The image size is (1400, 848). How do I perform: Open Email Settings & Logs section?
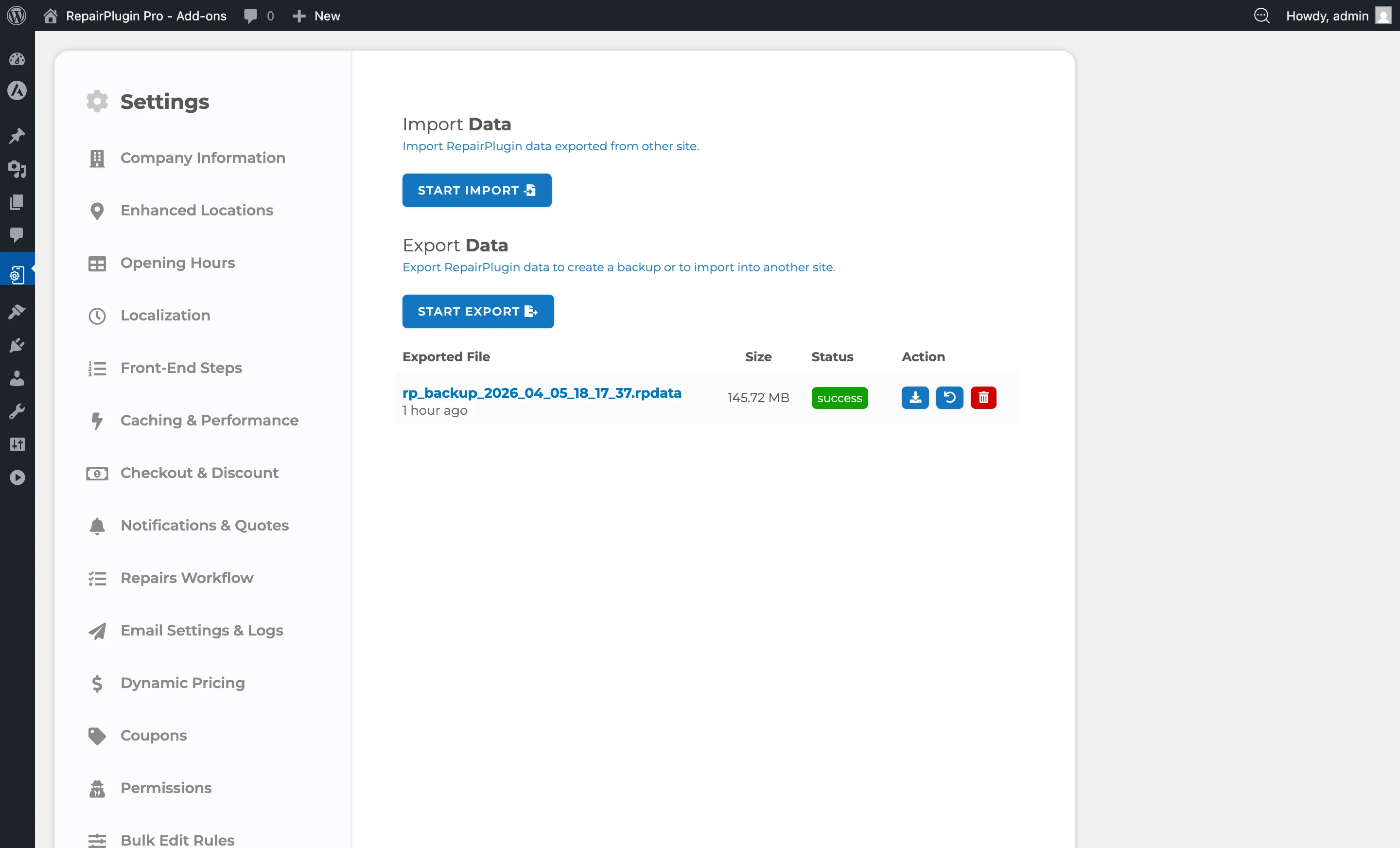pos(202,630)
